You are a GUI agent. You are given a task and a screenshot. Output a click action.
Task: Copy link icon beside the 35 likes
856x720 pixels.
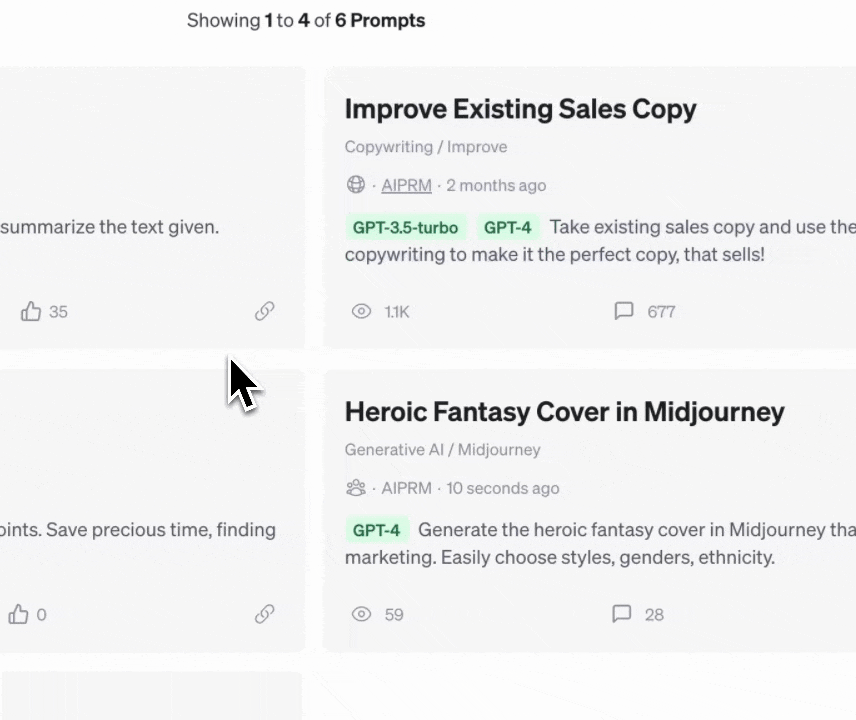pyautogui.click(x=264, y=311)
